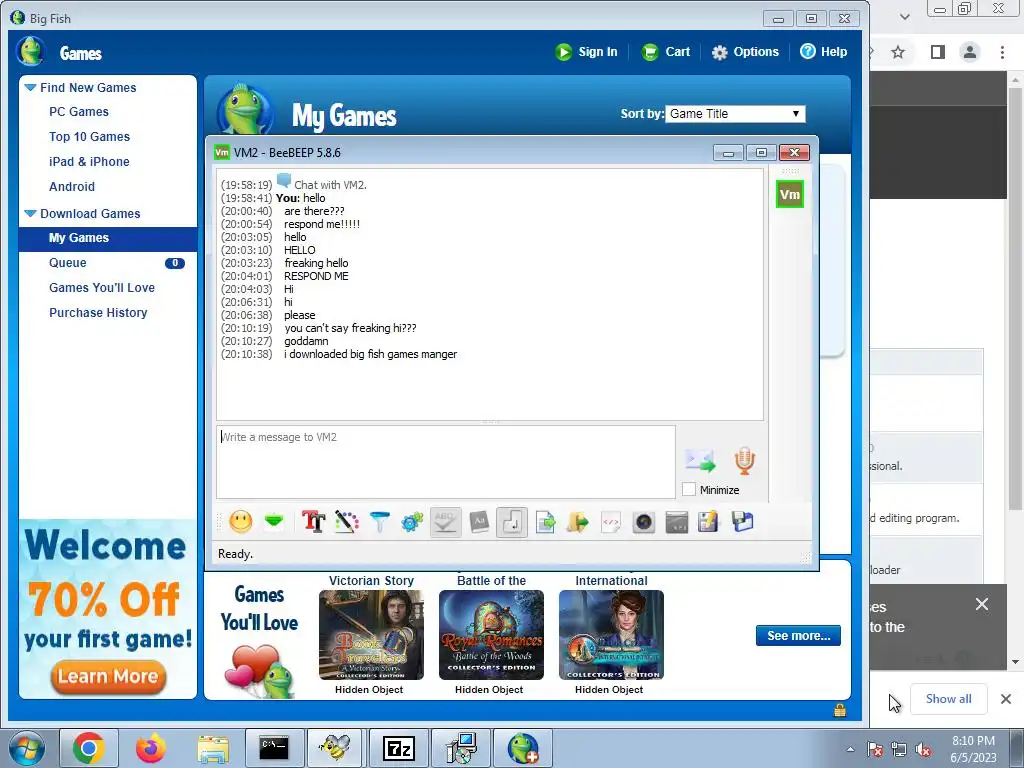
Task: Open the font color pencil palette tool
Action: (x=347, y=522)
